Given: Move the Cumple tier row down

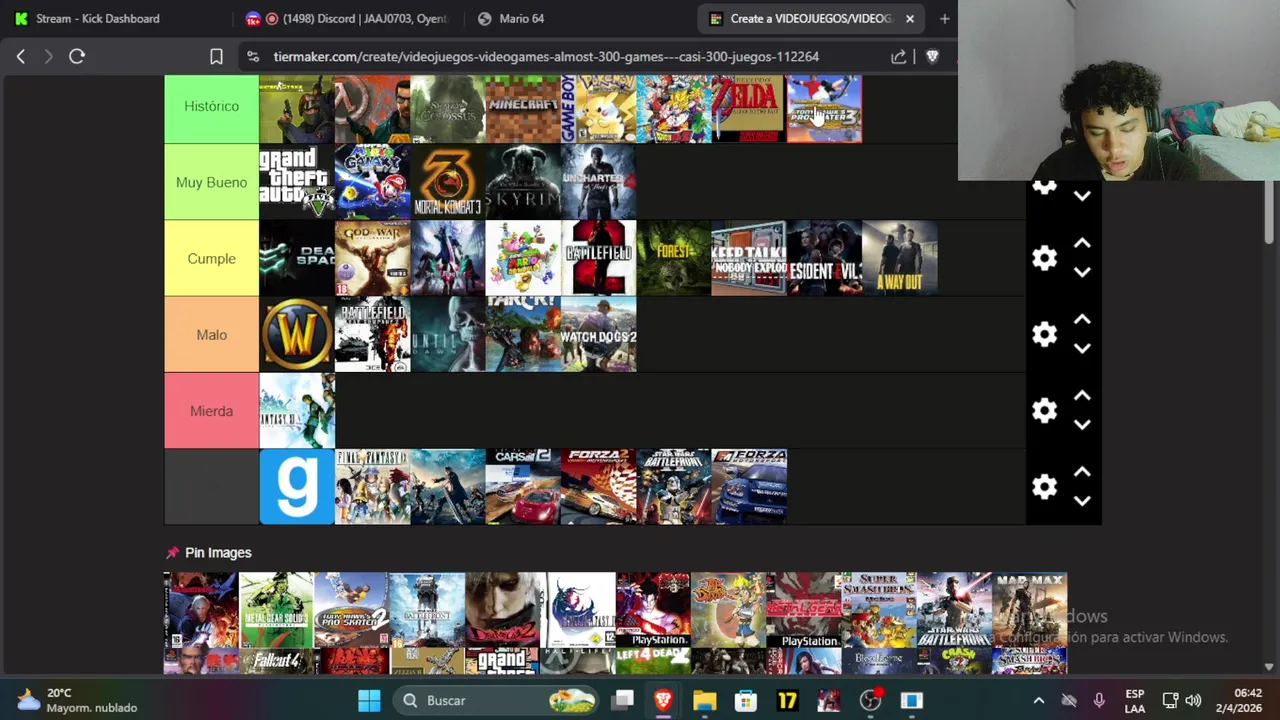Looking at the screenshot, I should (1082, 272).
